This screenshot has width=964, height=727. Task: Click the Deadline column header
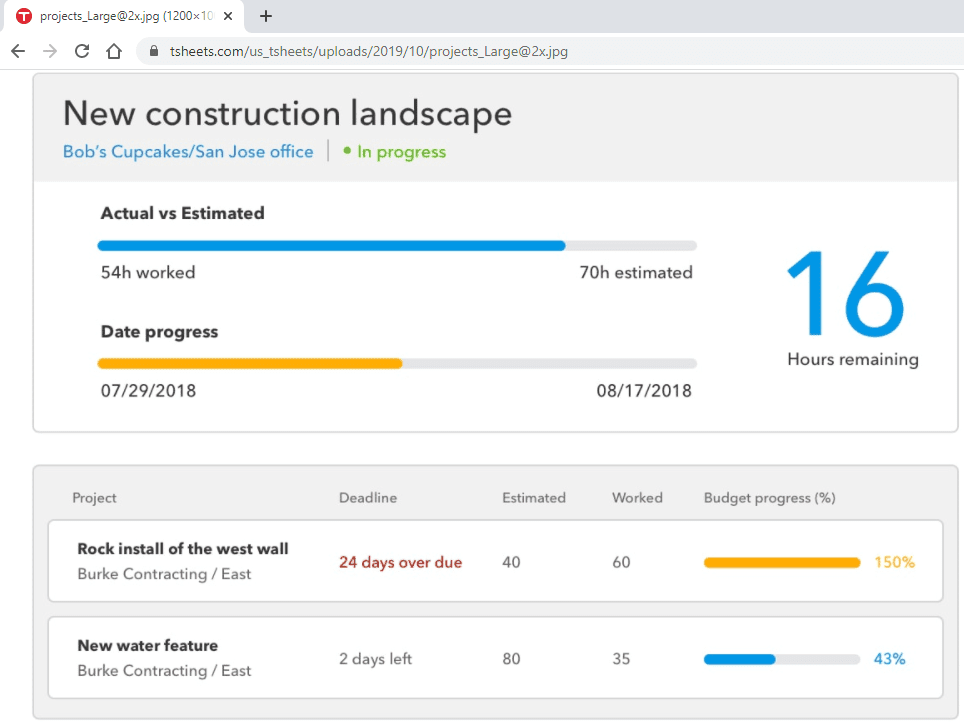tap(367, 498)
